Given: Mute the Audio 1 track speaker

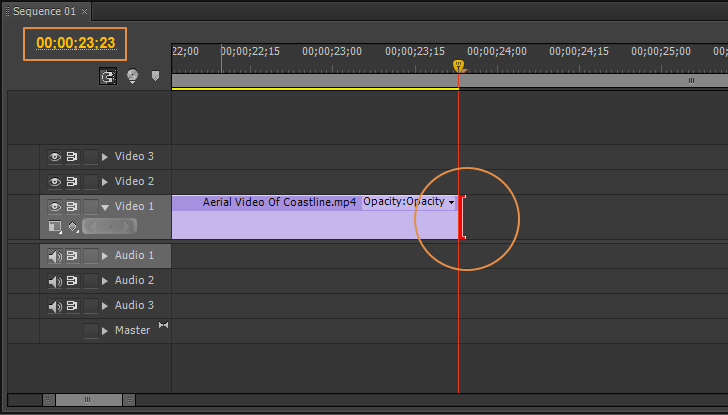Looking at the screenshot, I should pyautogui.click(x=55, y=256).
